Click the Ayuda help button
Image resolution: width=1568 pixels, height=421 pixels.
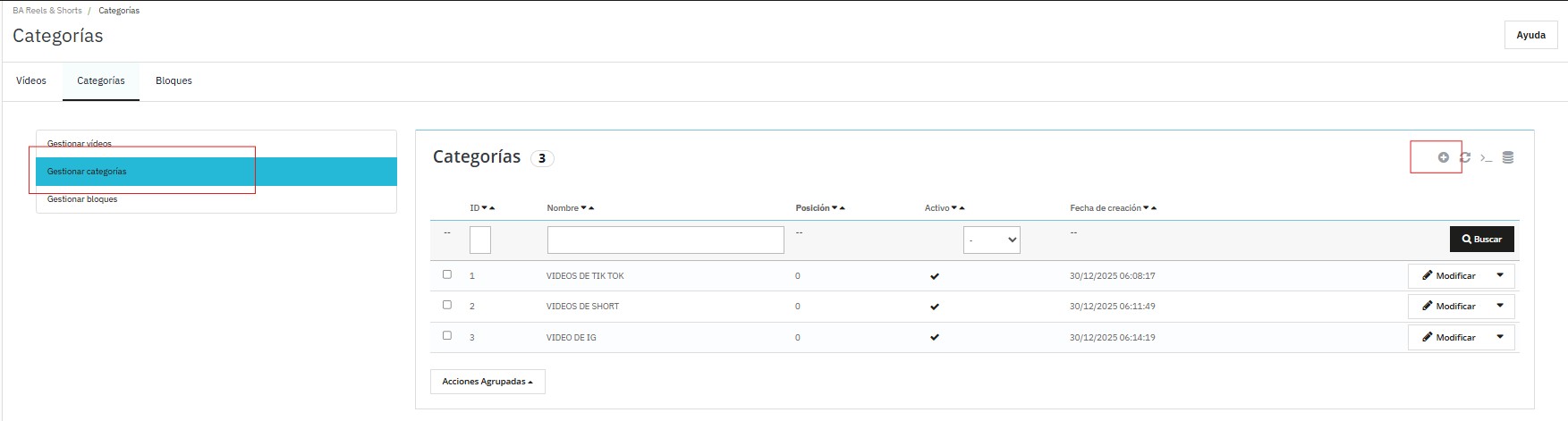point(1530,35)
